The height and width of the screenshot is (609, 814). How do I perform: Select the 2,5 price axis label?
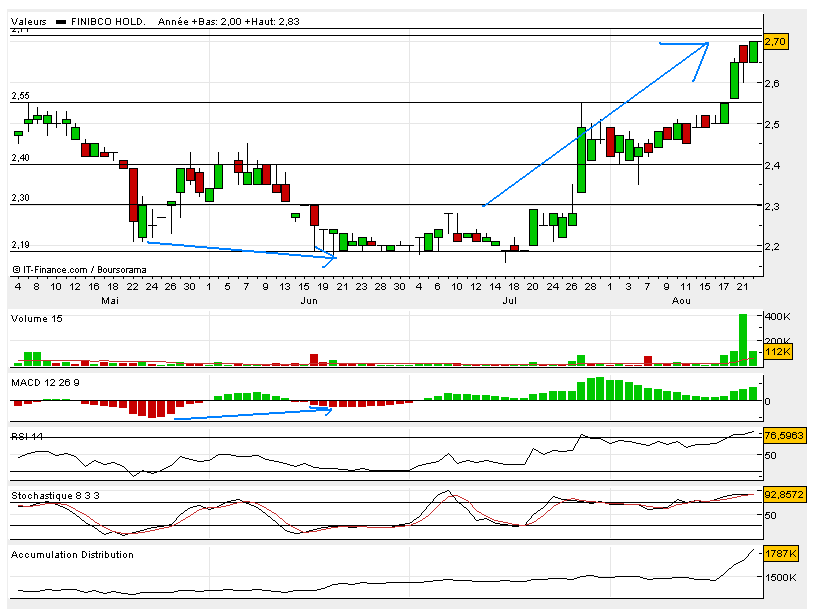[x=772, y=124]
